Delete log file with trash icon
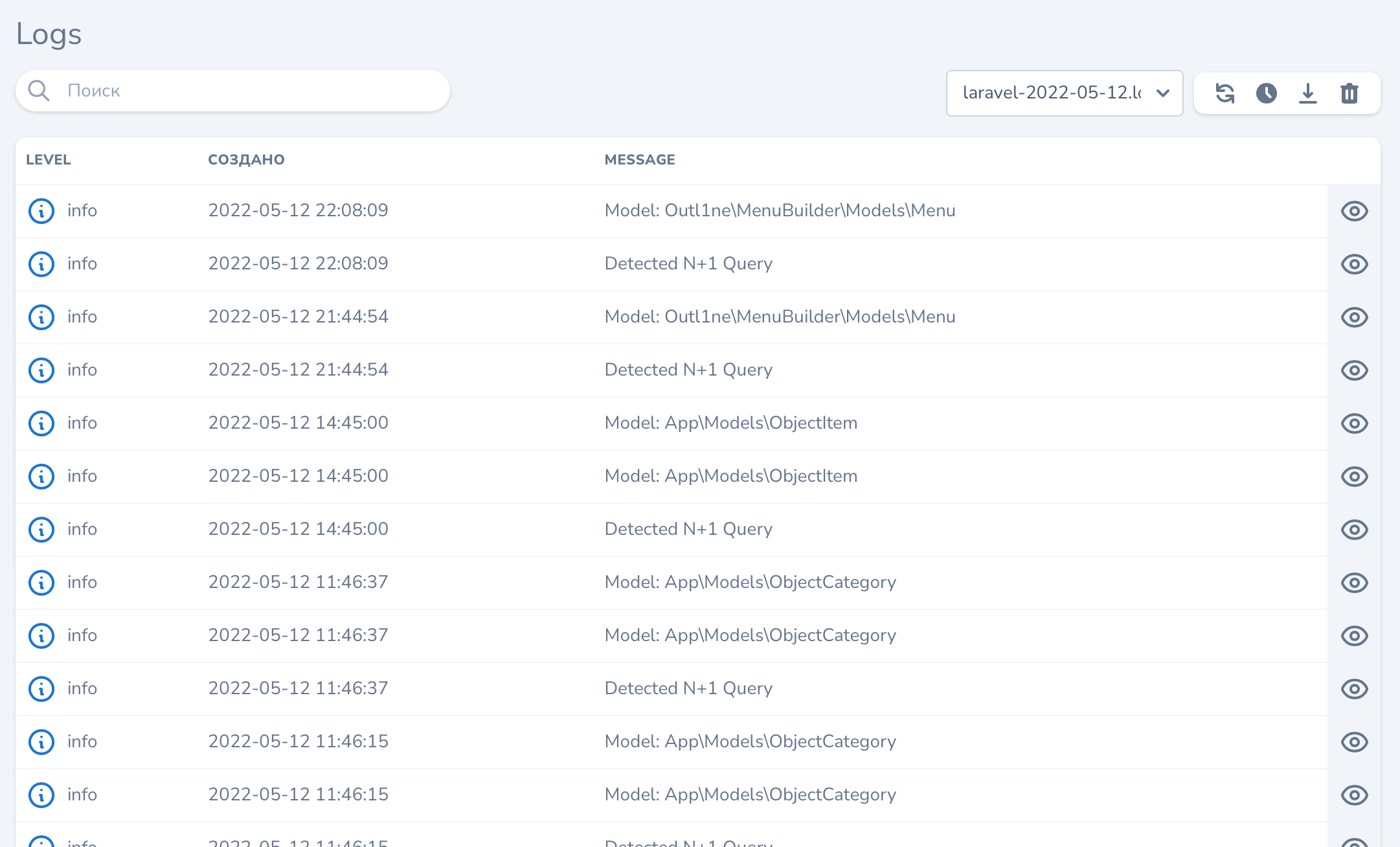Viewport: 1400px width, 847px height. click(1349, 93)
